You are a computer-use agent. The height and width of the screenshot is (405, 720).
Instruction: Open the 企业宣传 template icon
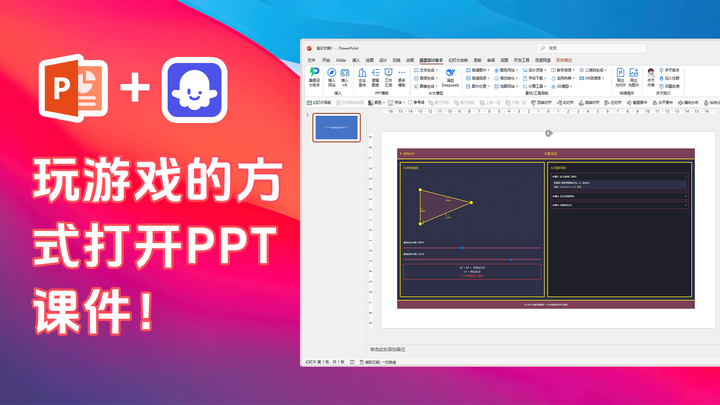(362, 74)
